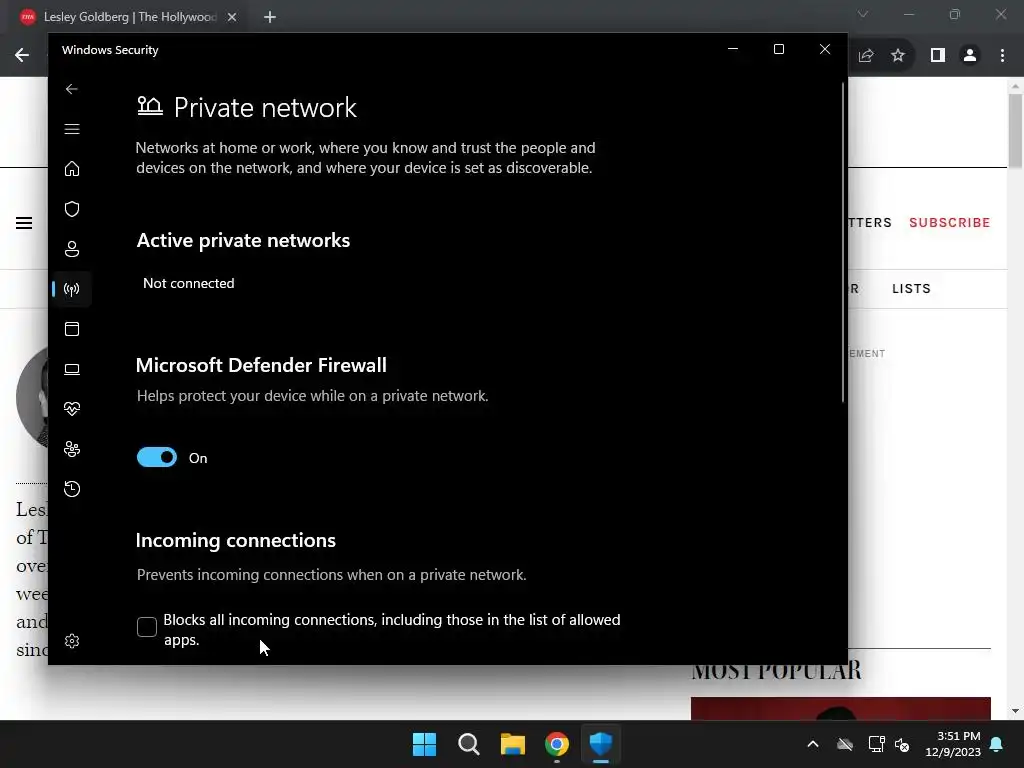
Task: Open Protection history clock icon
Action: 72,489
